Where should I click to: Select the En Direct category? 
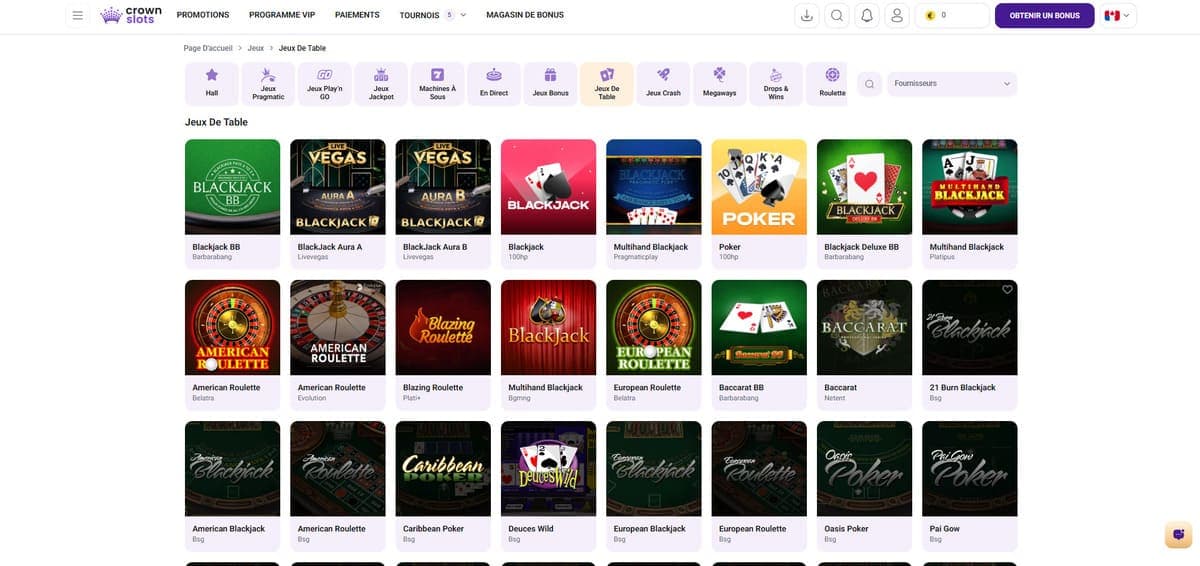click(494, 84)
